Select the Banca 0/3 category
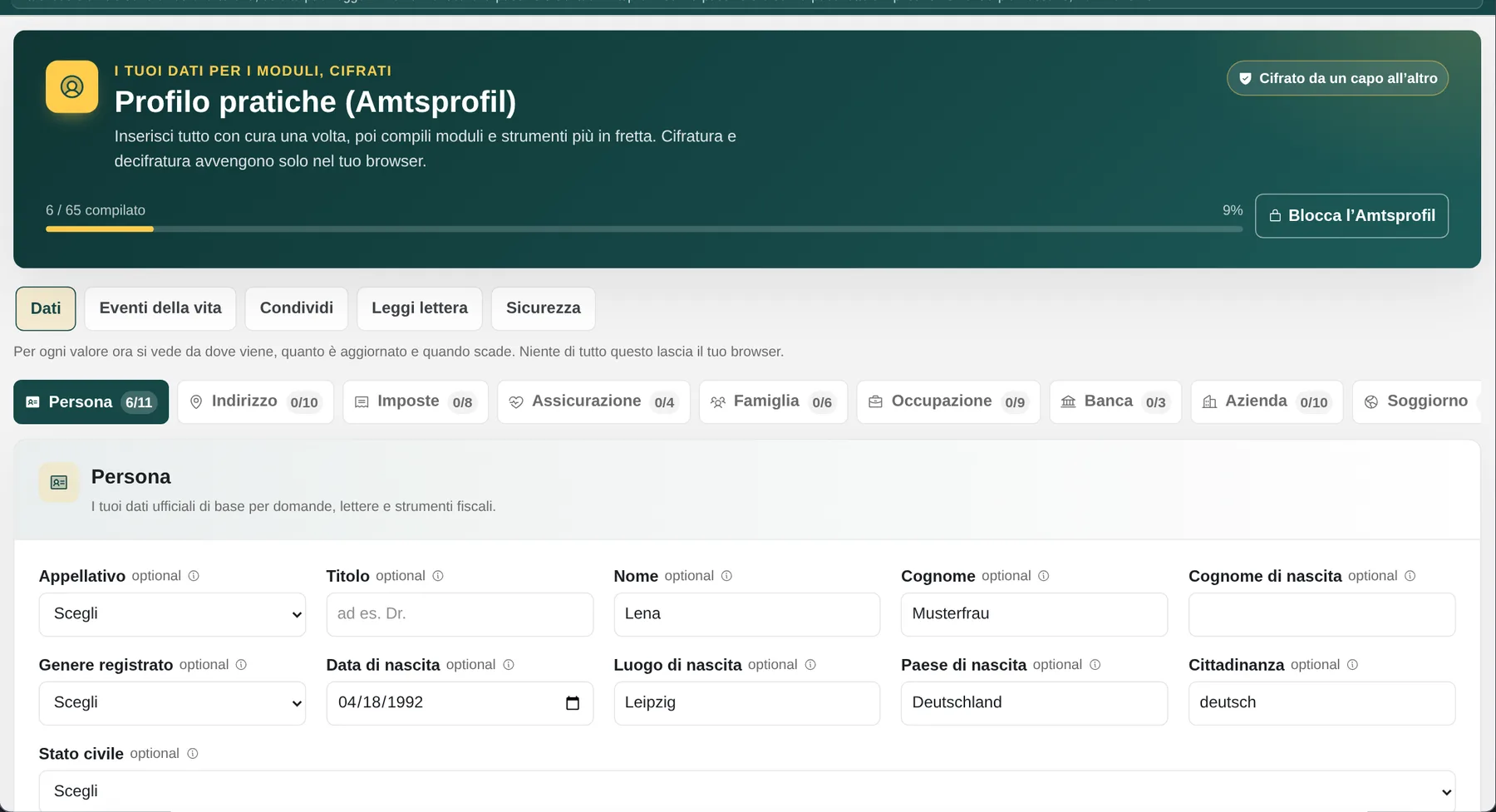This screenshot has width=1496, height=812. (x=1115, y=402)
